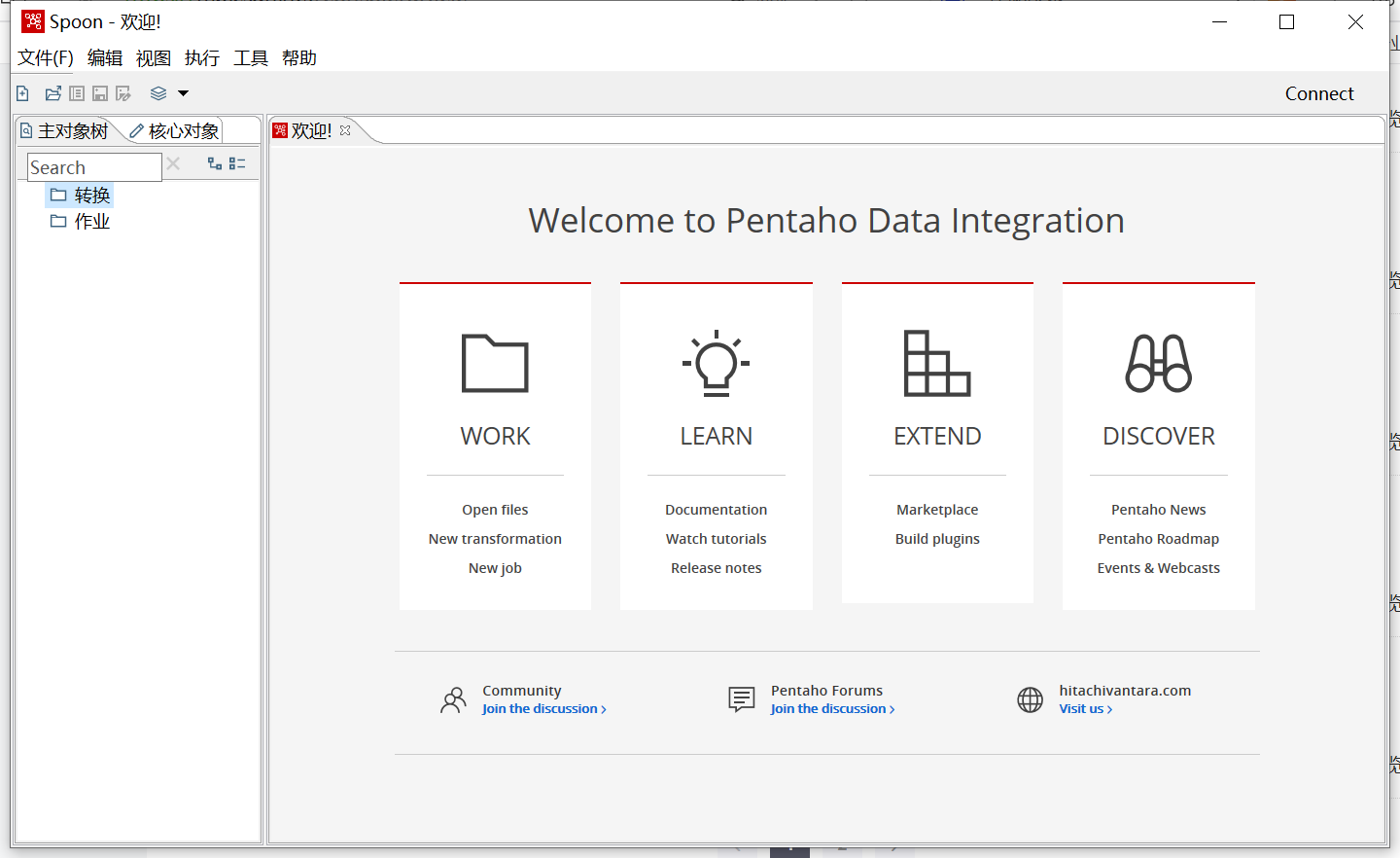1400x858 pixels.
Task: Click the EXTEND heading
Action: pyautogui.click(x=937, y=436)
